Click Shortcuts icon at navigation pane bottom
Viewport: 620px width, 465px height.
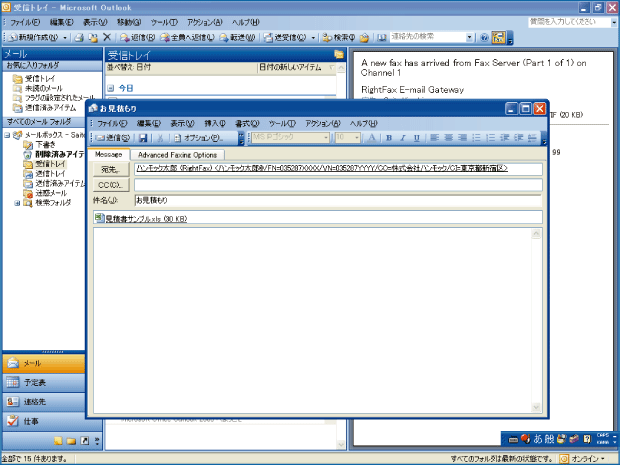[x=85, y=441]
